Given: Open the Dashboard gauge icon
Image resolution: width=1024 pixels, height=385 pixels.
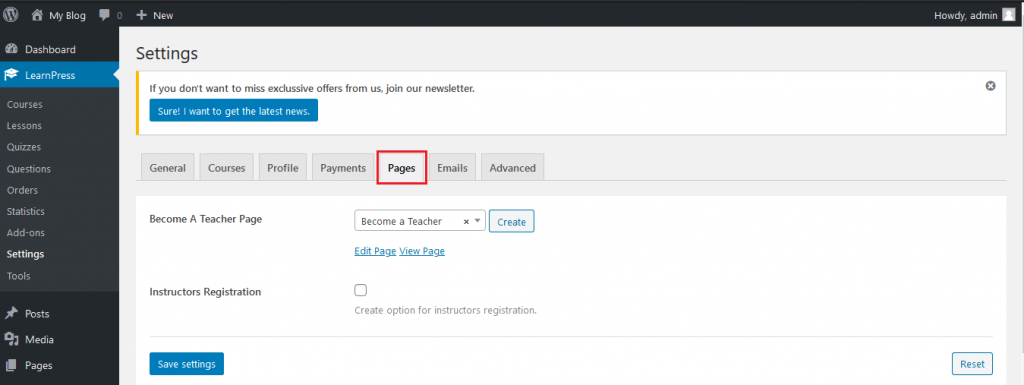Looking at the screenshot, I should 11,49.
